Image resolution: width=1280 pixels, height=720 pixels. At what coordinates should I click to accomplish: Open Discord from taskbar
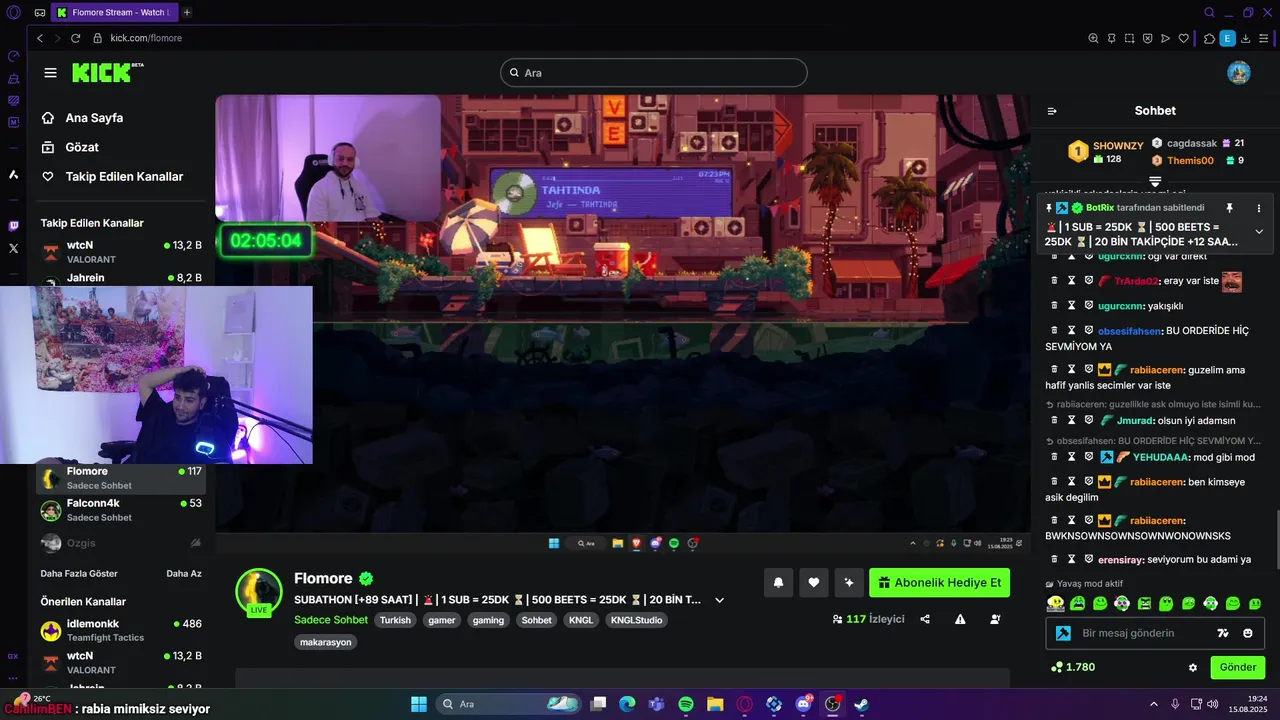click(803, 704)
